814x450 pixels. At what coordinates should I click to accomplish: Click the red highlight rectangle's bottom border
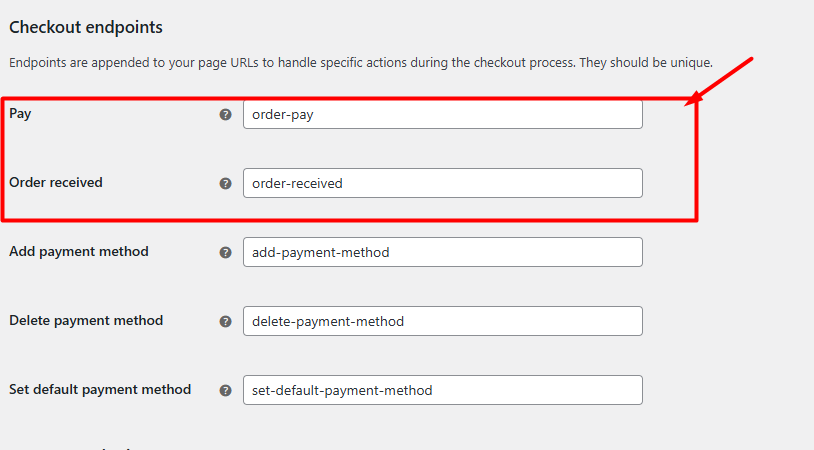[350, 218]
